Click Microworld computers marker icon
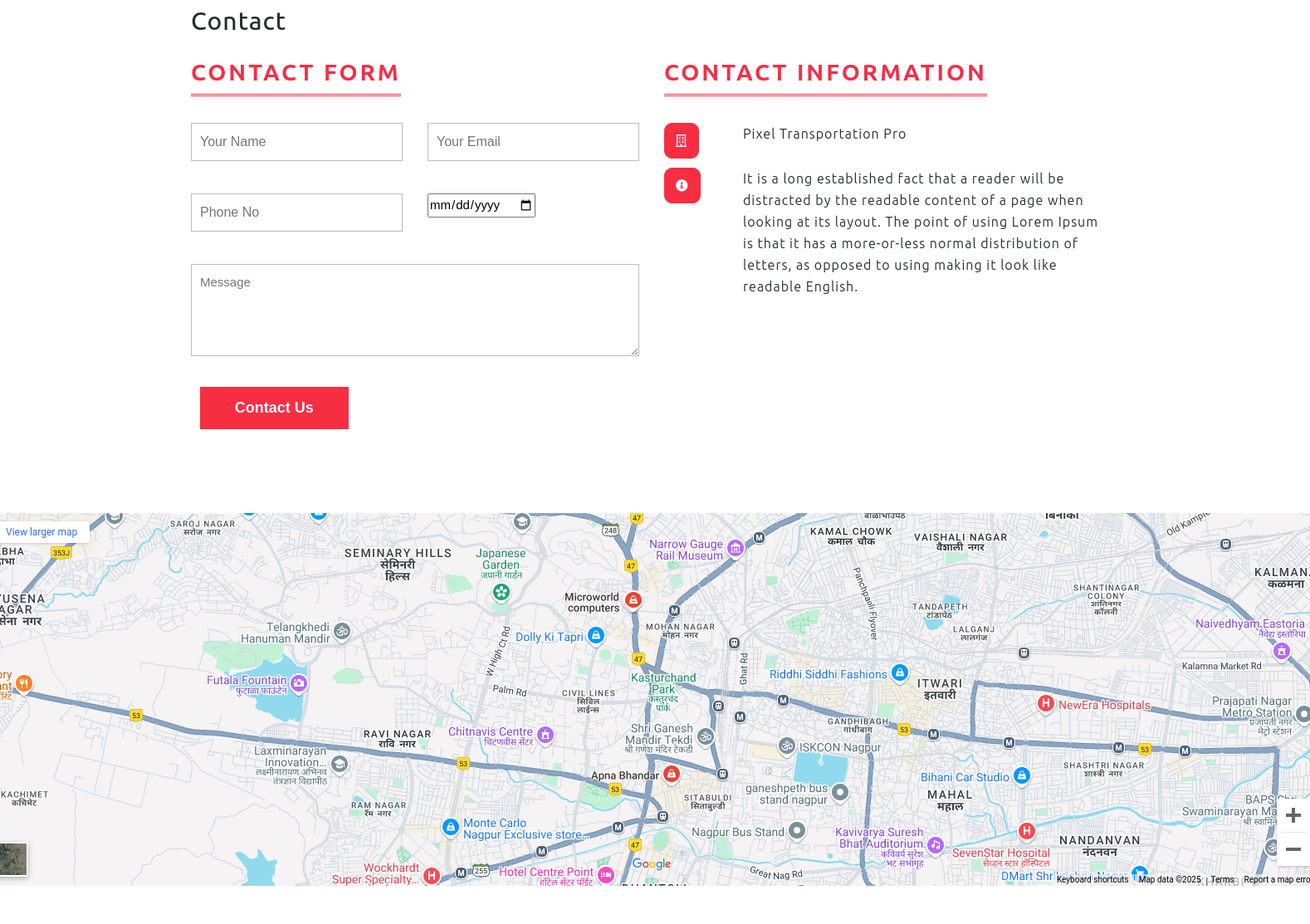The image size is (1310, 924). [x=633, y=599]
